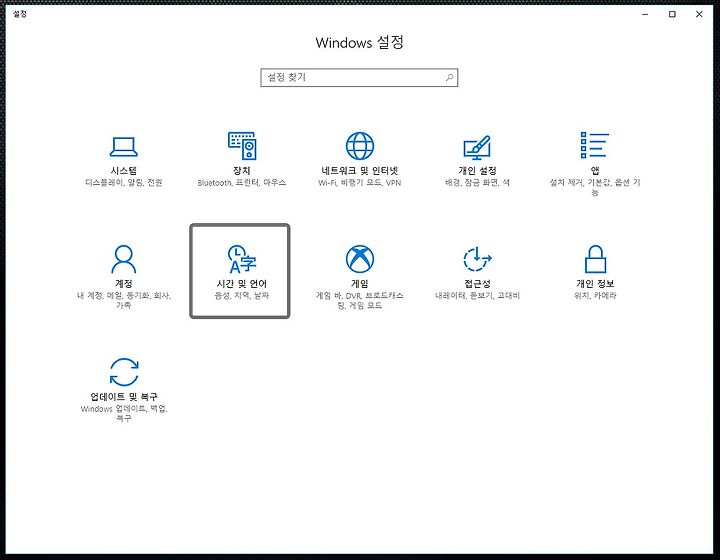Minimize the 설정 window
The height and width of the screenshot is (560, 720).
pyautogui.click(x=645, y=14)
